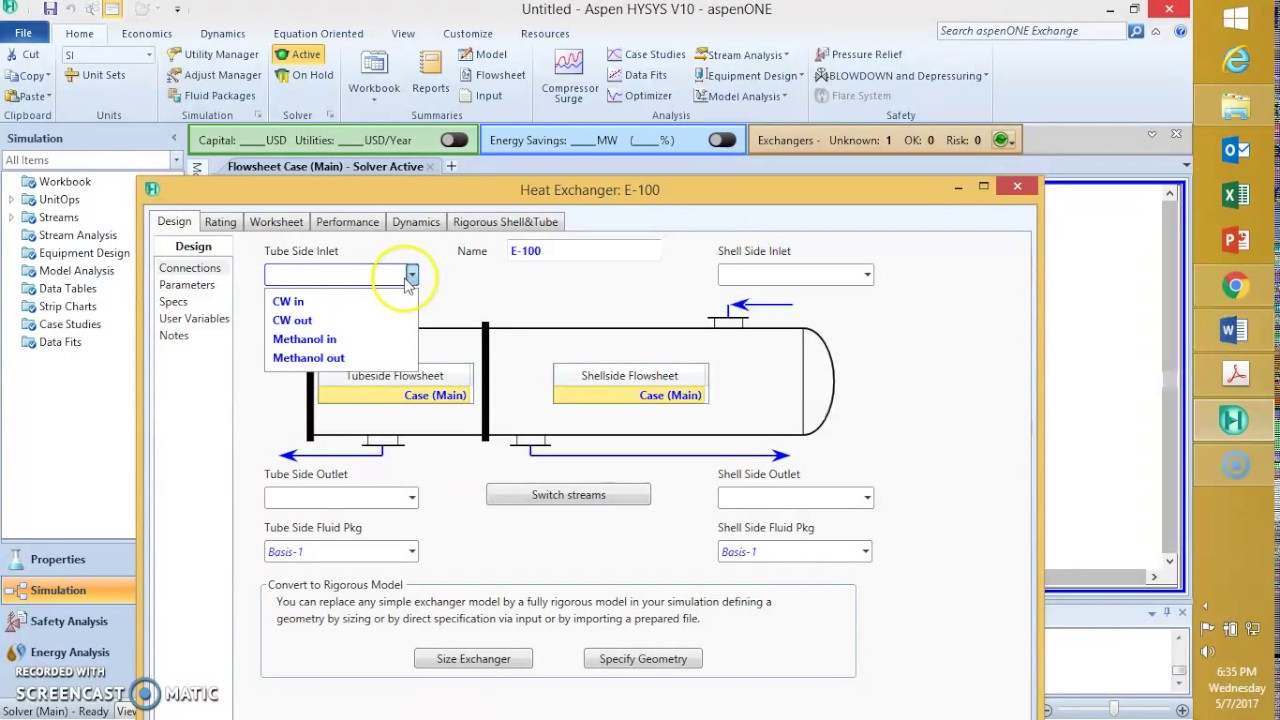The image size is (1280, 720).
Task: Save the case via quick-access icon
Action: coord(49,9)
